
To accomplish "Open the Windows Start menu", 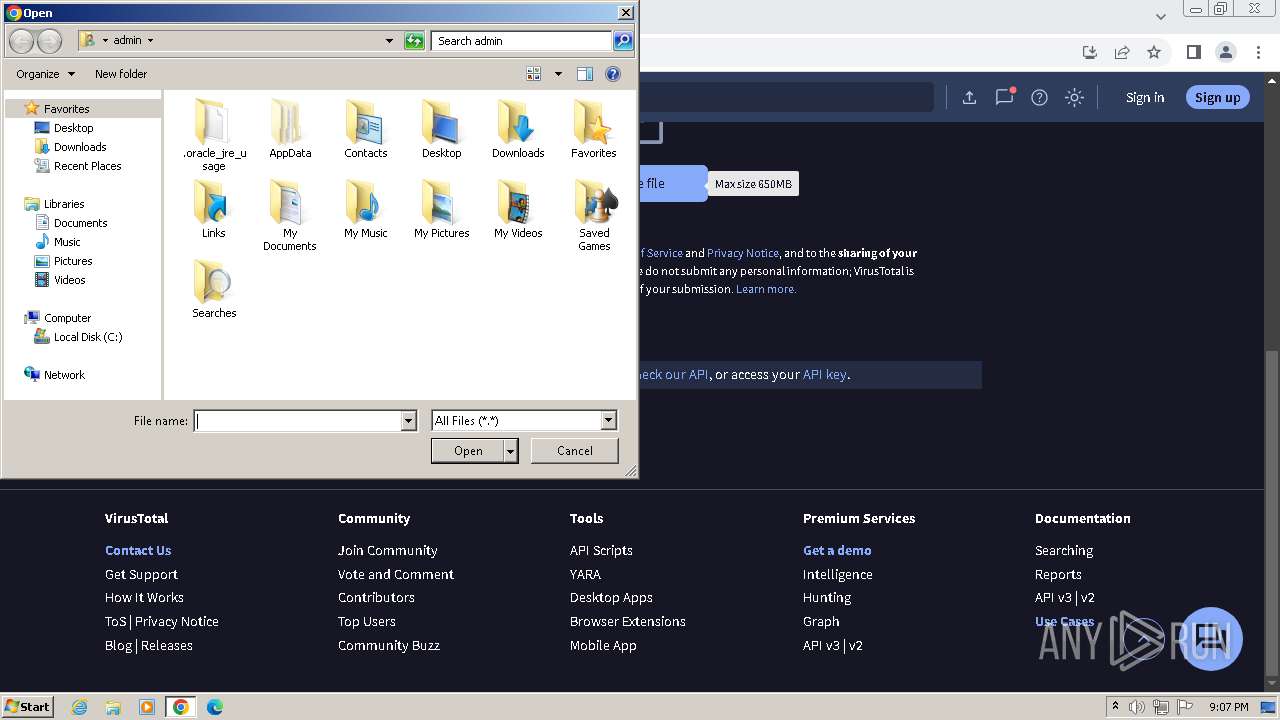I will [x=27, y=706].
